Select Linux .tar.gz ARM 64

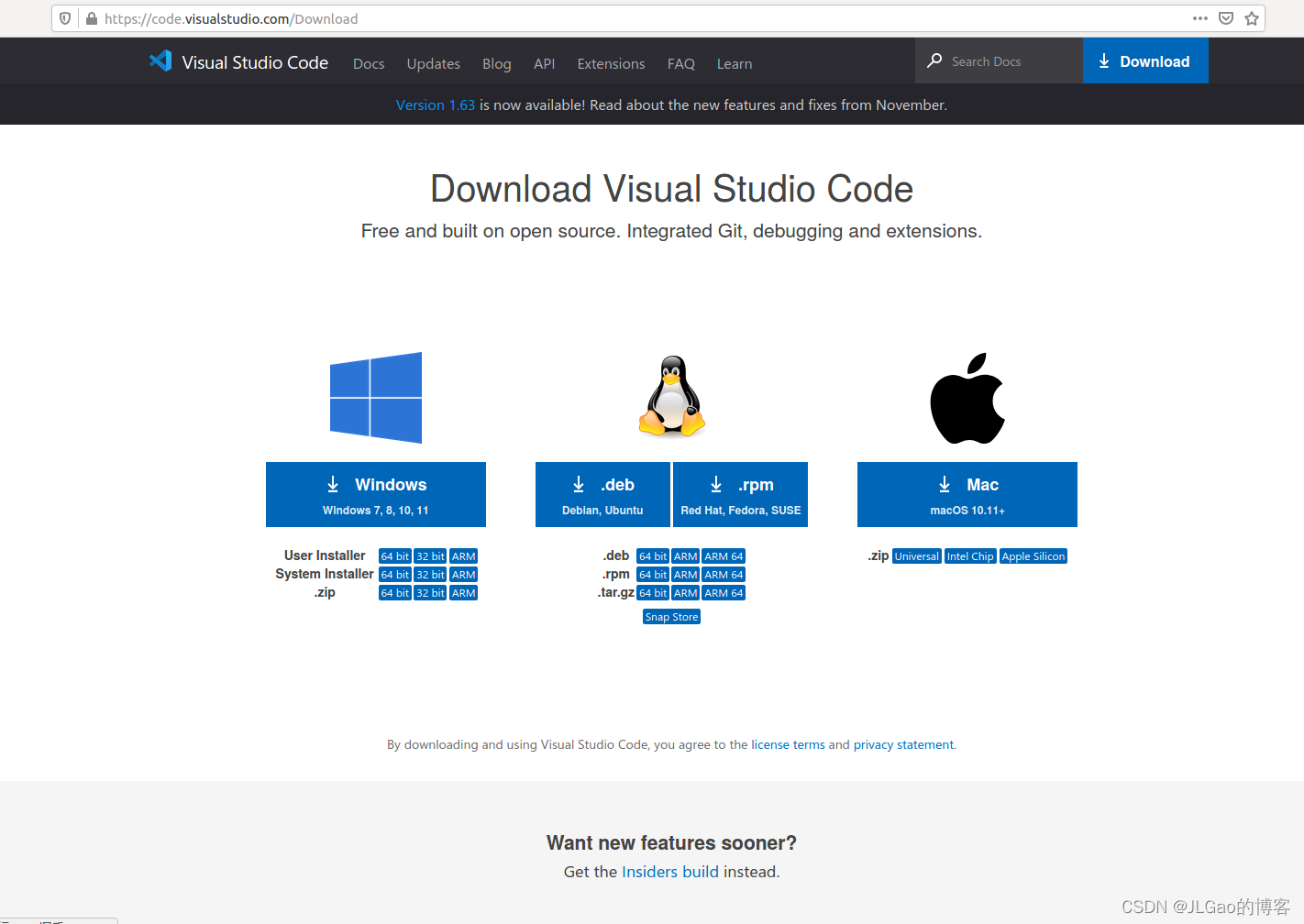point(724,593)
